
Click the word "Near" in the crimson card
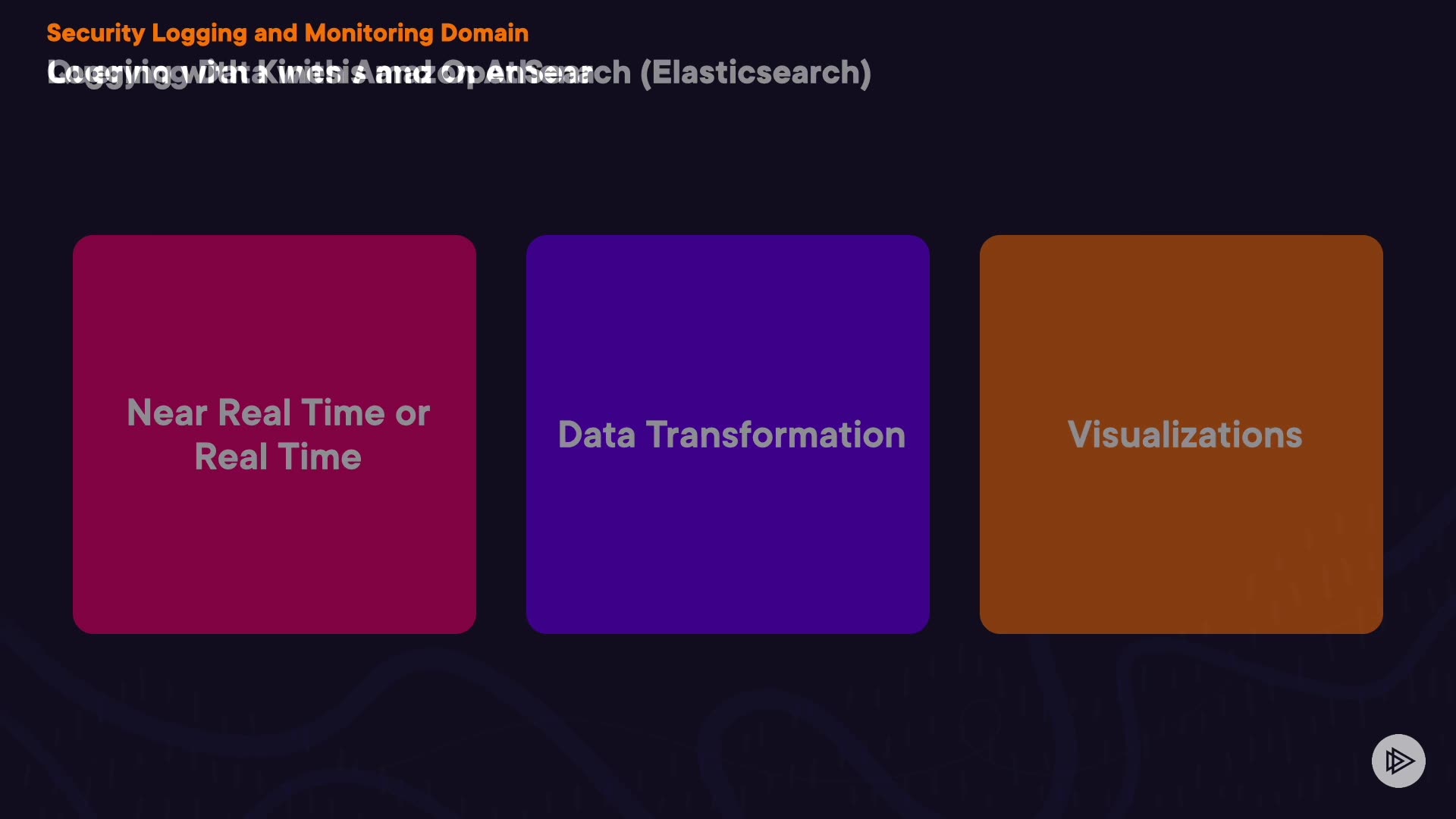167,413
